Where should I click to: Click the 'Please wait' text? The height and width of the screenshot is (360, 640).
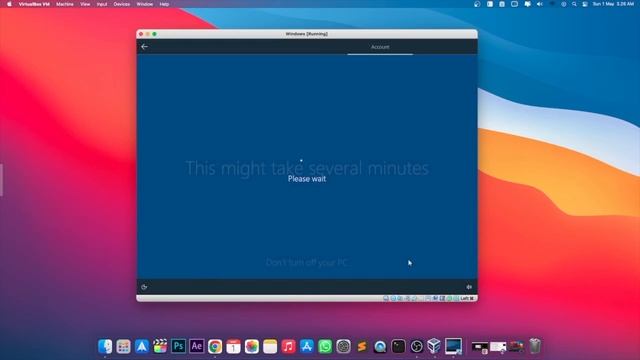coord(307,179)
